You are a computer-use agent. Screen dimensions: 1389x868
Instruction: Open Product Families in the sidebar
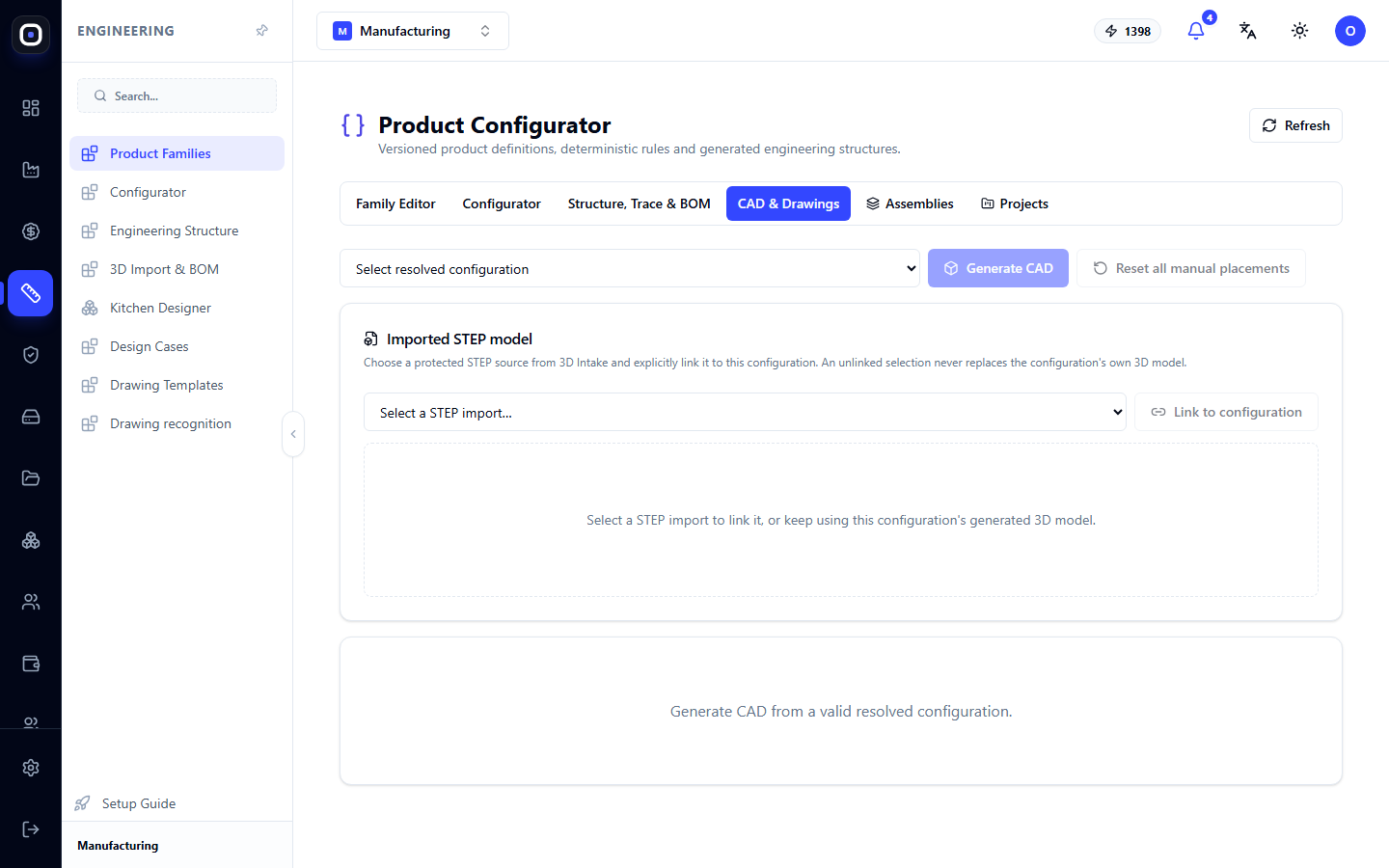tap(177, 153)
